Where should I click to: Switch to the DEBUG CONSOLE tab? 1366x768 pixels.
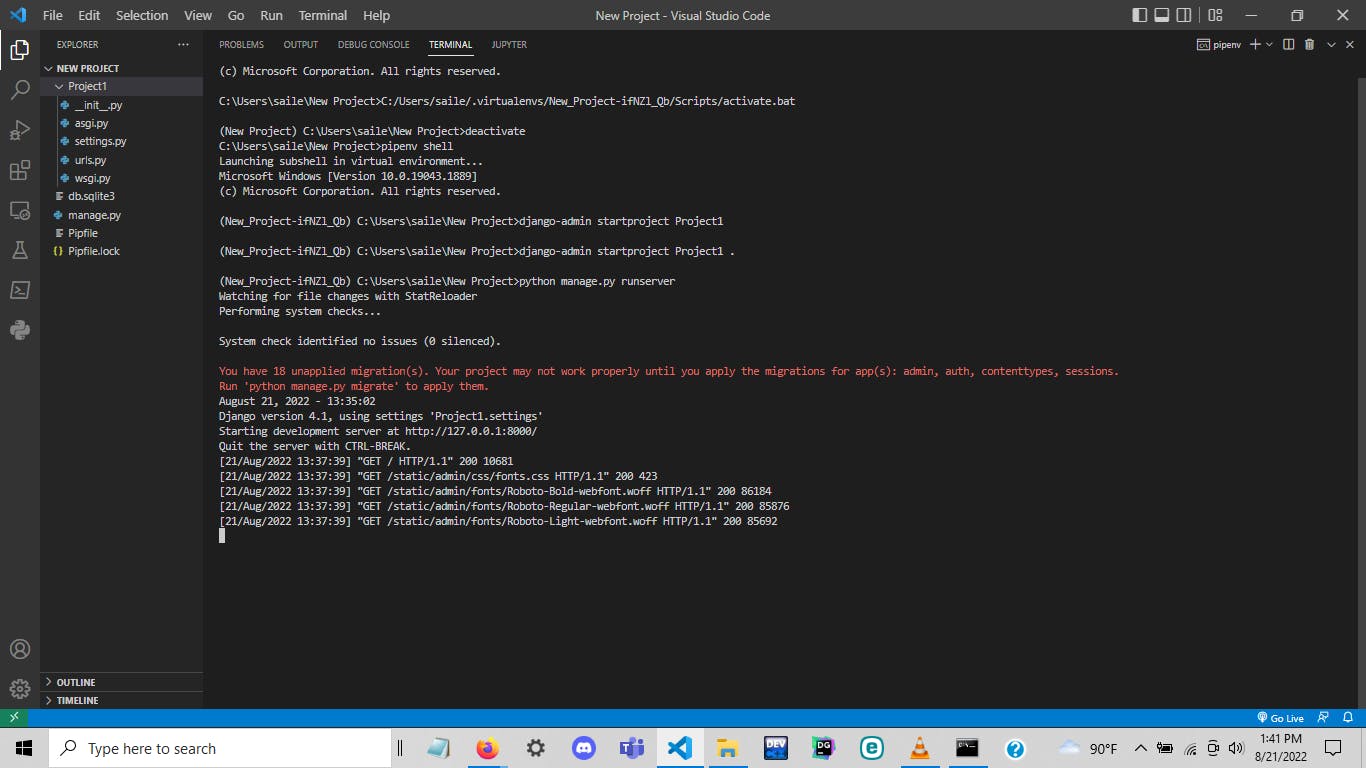click(373, 45)
